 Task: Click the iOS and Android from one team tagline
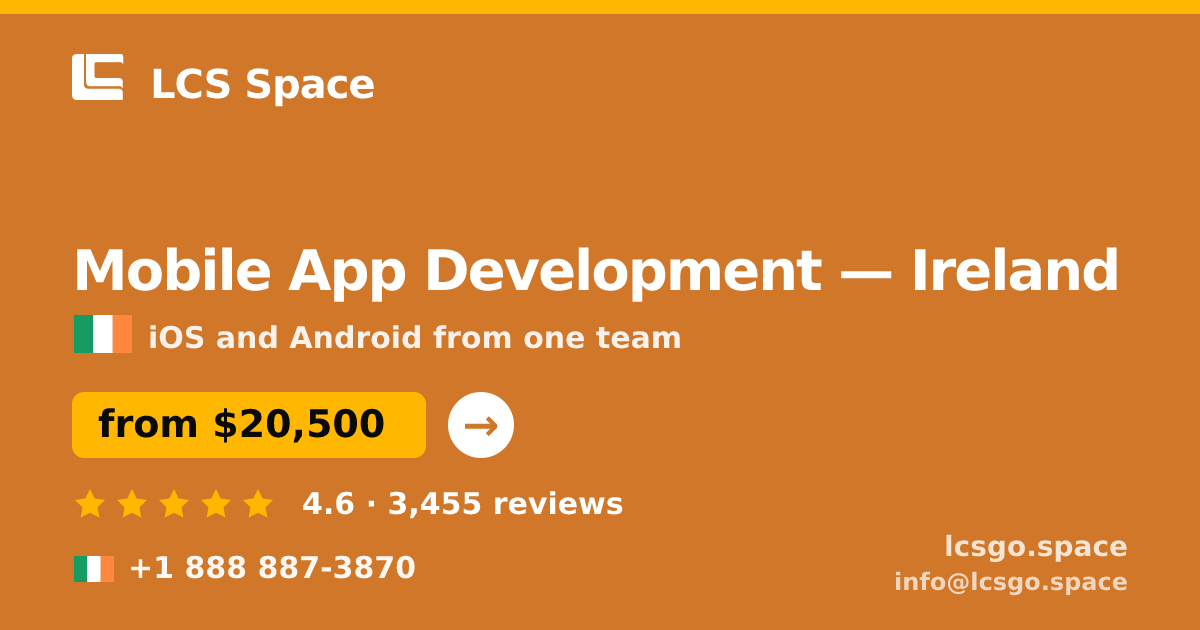415,338
